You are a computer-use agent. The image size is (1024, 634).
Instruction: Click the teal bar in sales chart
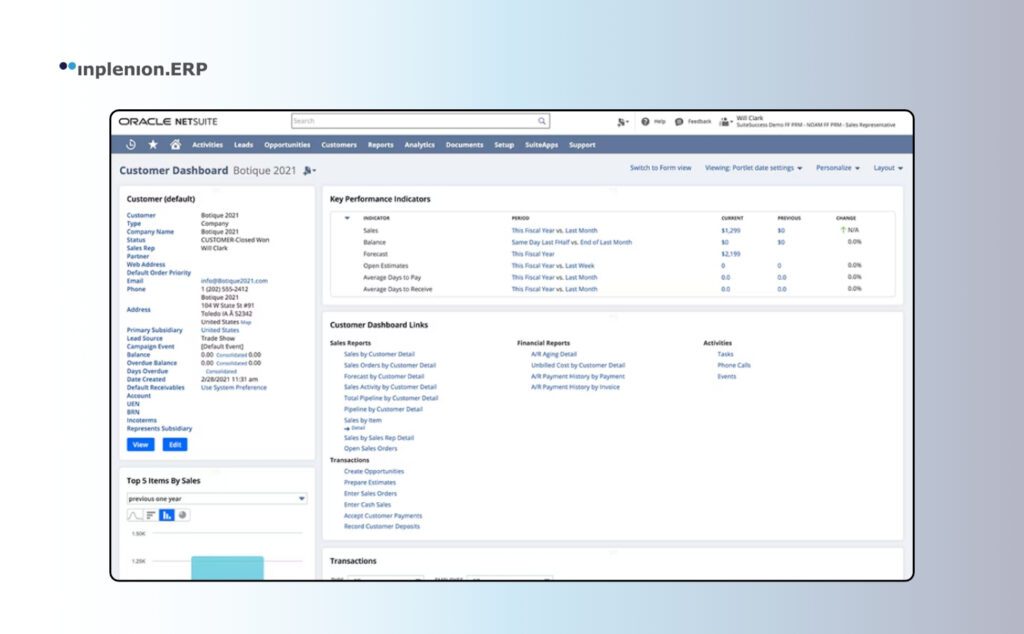(227, 567)
